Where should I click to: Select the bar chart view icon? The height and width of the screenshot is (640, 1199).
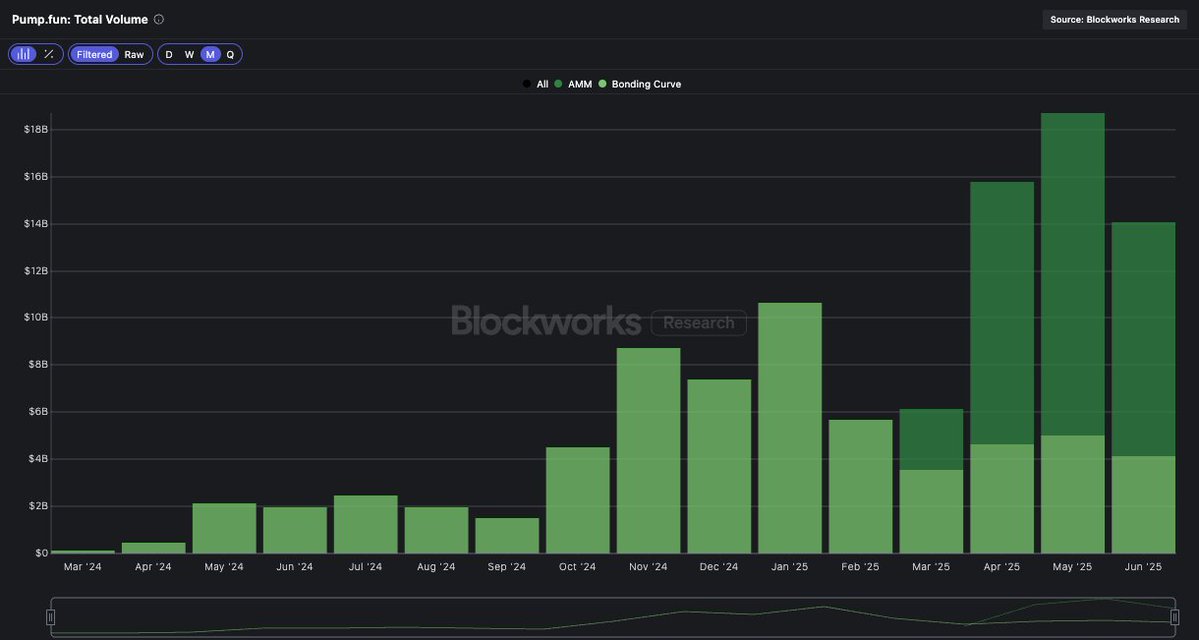coord(24,54)
